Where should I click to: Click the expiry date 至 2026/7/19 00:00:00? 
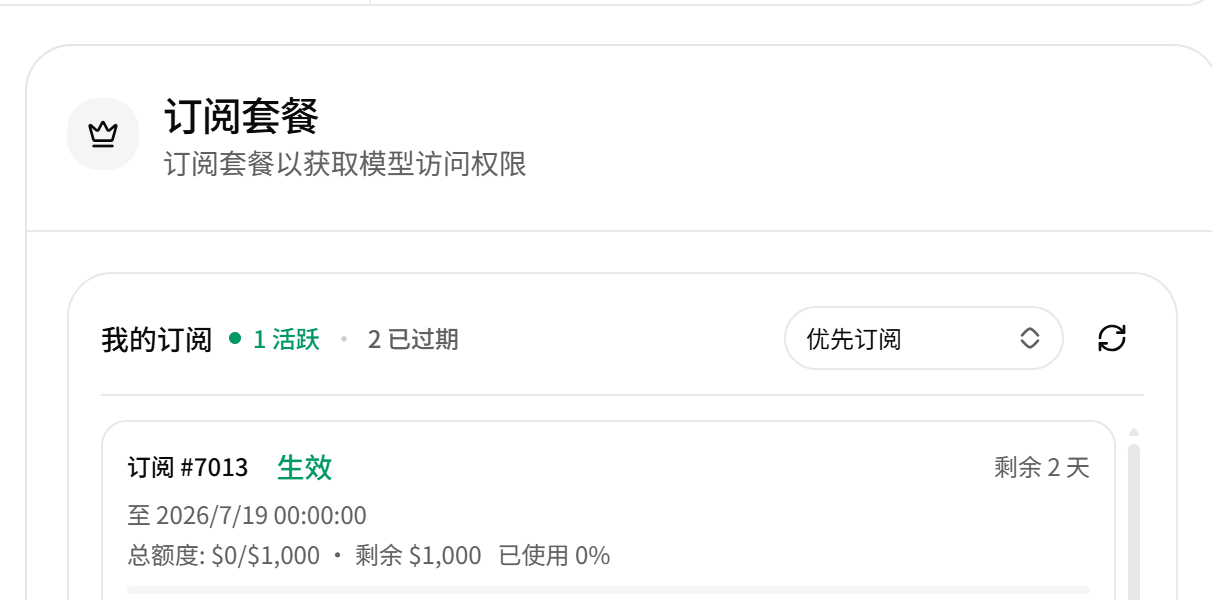click(247, 516)
